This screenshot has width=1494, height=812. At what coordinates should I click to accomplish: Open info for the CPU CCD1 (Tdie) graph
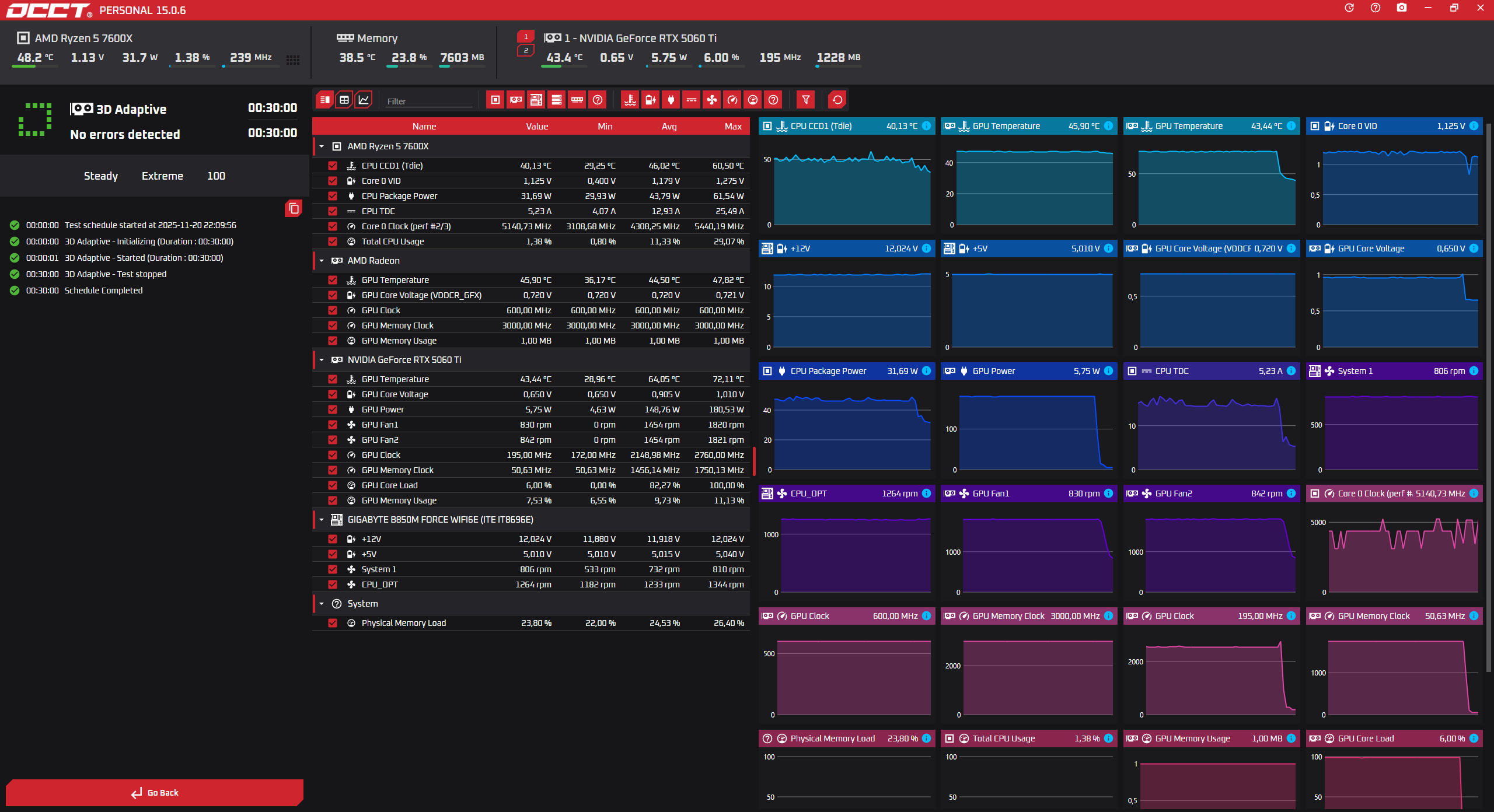tap(926, 126)
